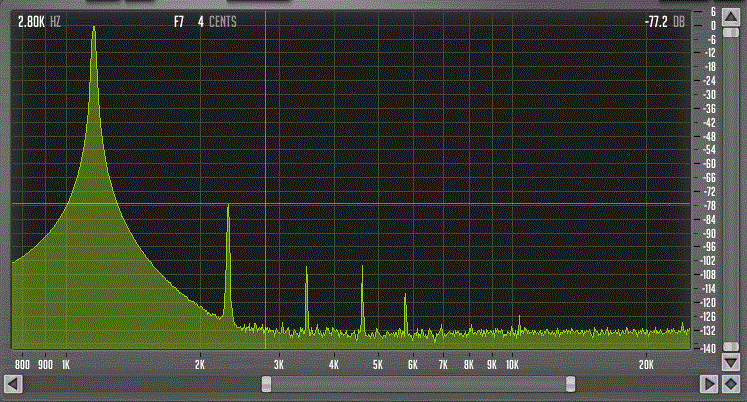
Task: Click the horizontal scroll left arrow button
Action: [x=13, y=384]
